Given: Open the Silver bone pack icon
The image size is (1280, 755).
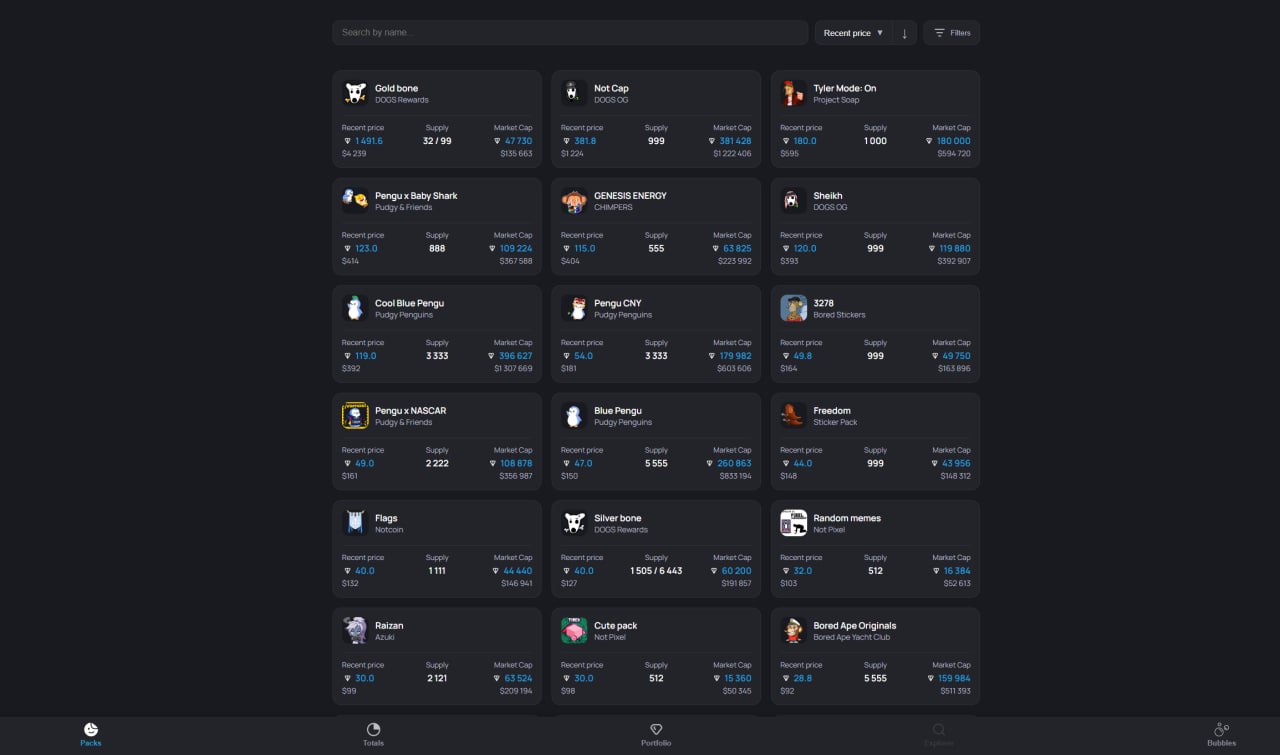Looking at the screenshot, I should (x=574, y=523).
